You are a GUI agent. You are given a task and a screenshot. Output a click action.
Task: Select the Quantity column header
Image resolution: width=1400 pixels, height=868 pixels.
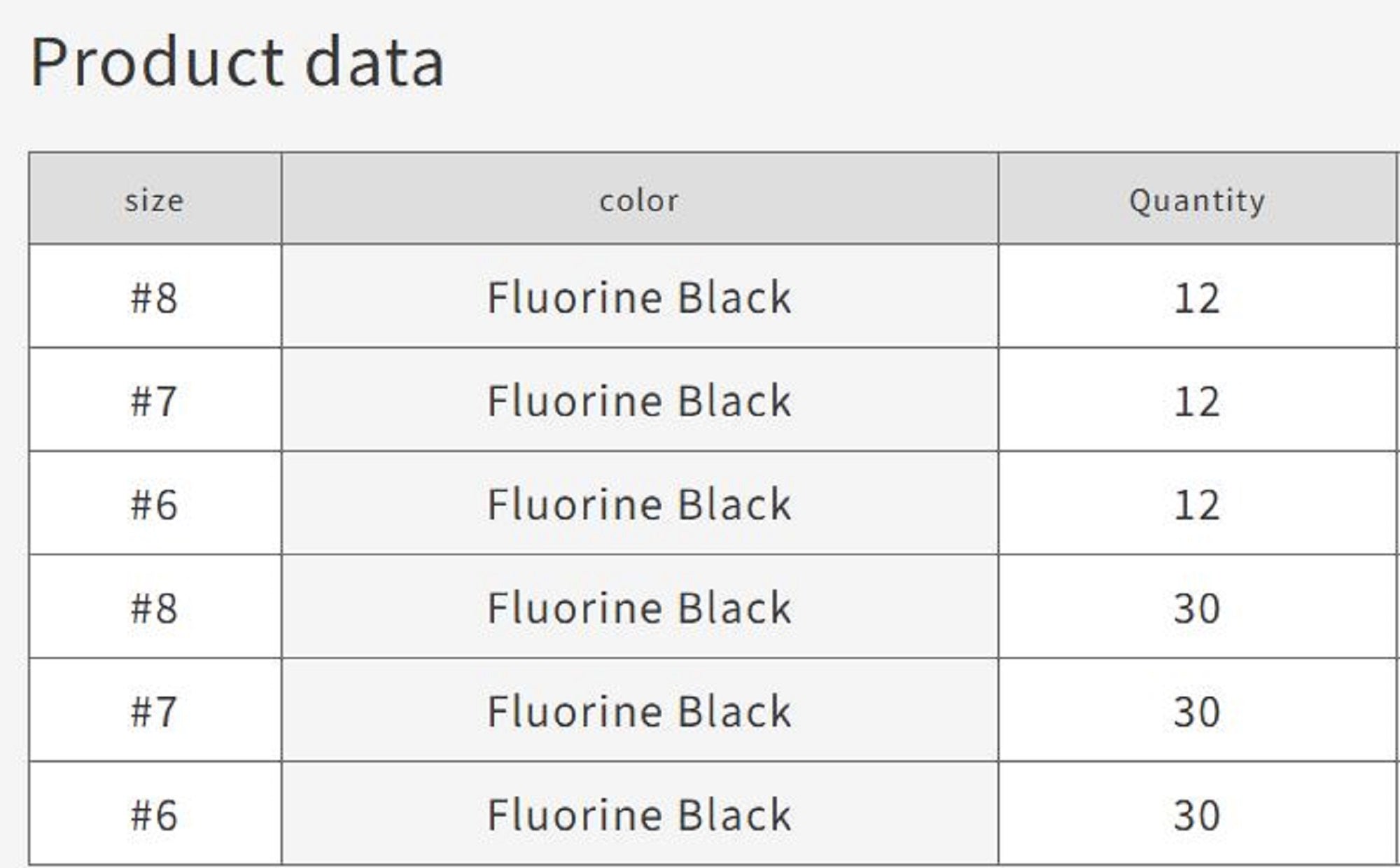click(x=1197, y=201)
